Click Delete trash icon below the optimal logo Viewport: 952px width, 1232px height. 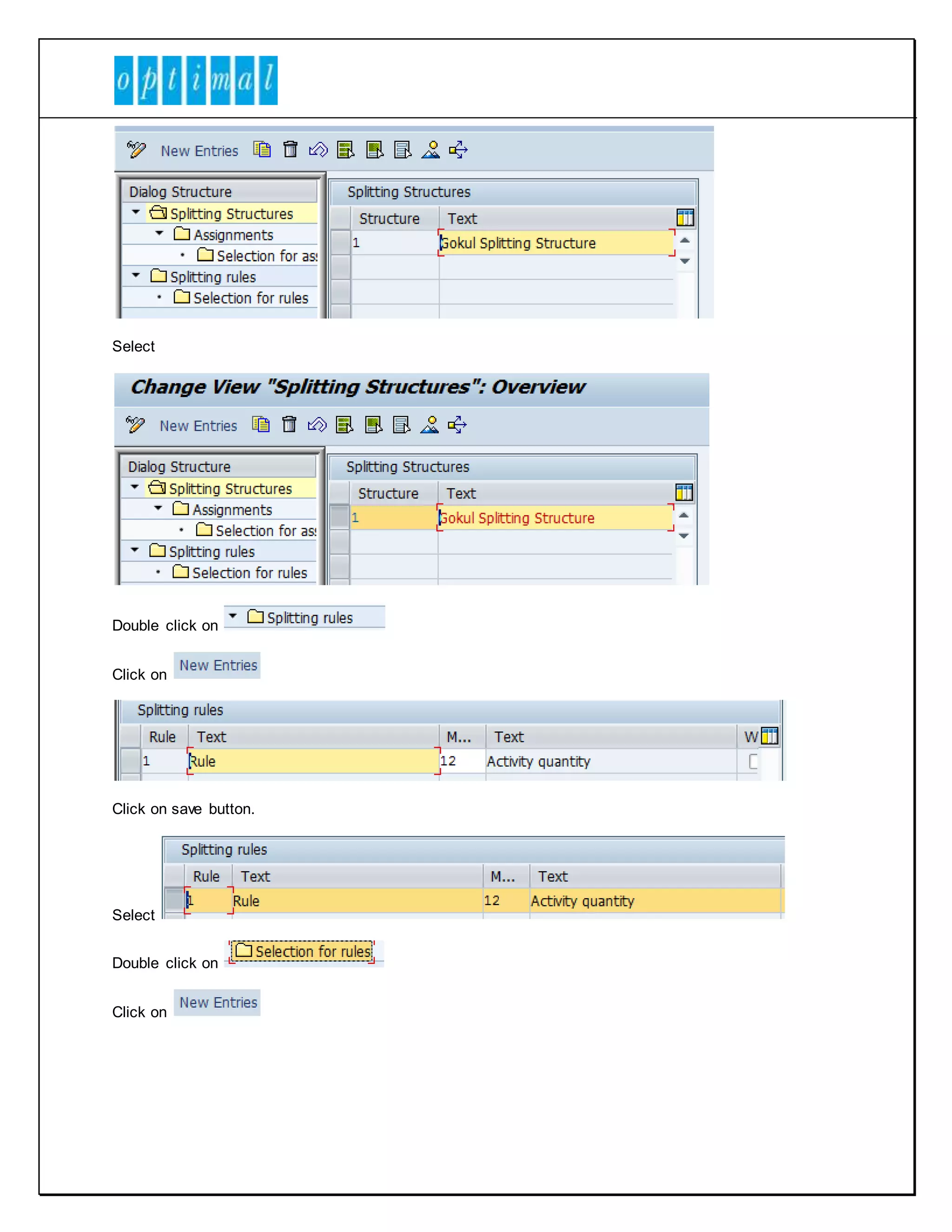(290, 150)
